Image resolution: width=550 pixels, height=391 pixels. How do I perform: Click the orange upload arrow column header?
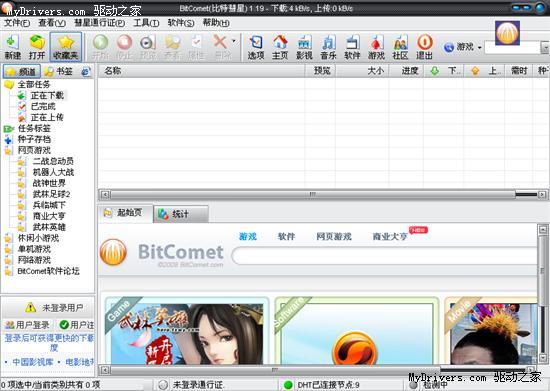pos(475,71)
